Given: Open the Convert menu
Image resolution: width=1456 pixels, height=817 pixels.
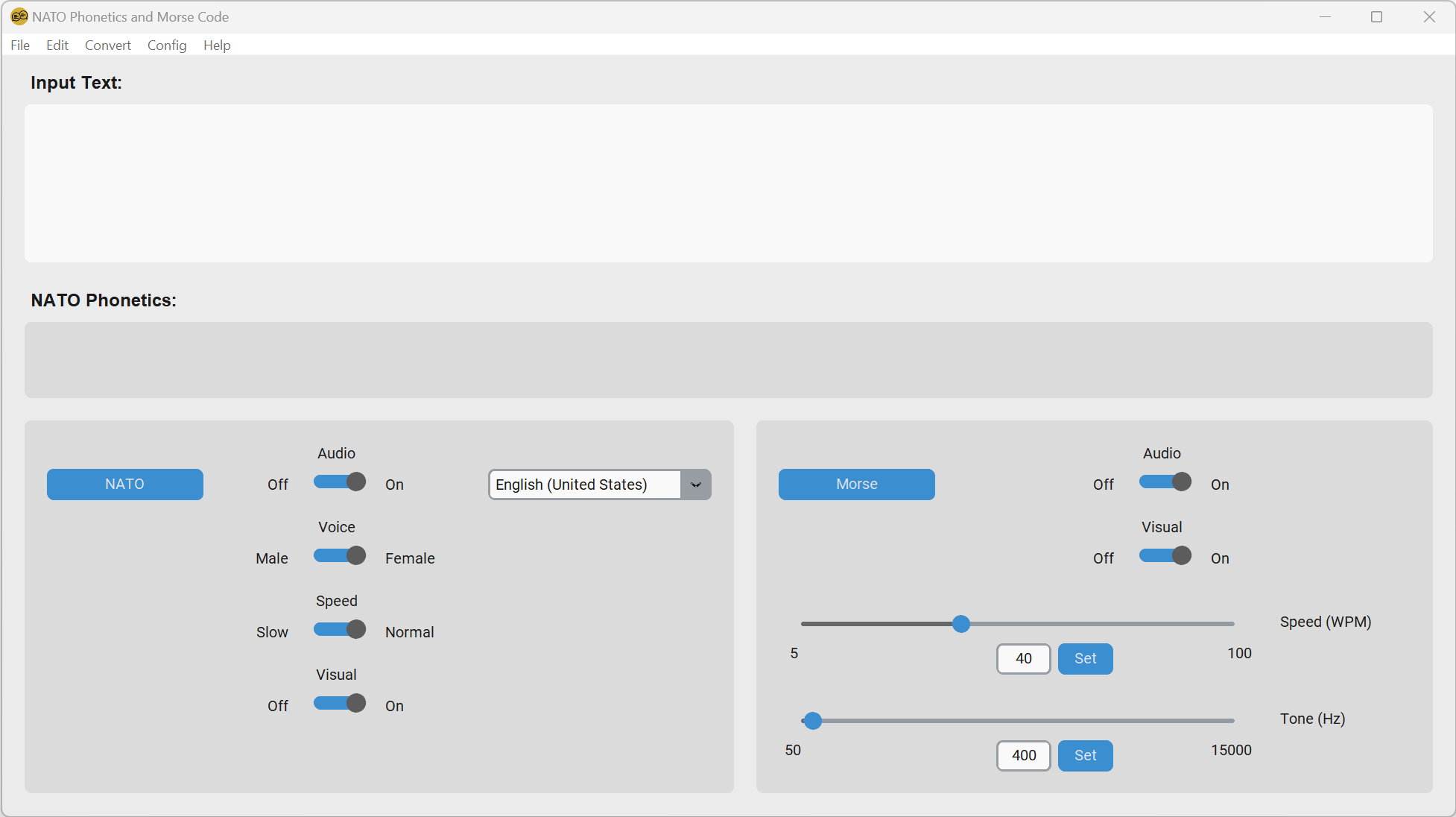Looking at the screenshot, I should (107, 45).
